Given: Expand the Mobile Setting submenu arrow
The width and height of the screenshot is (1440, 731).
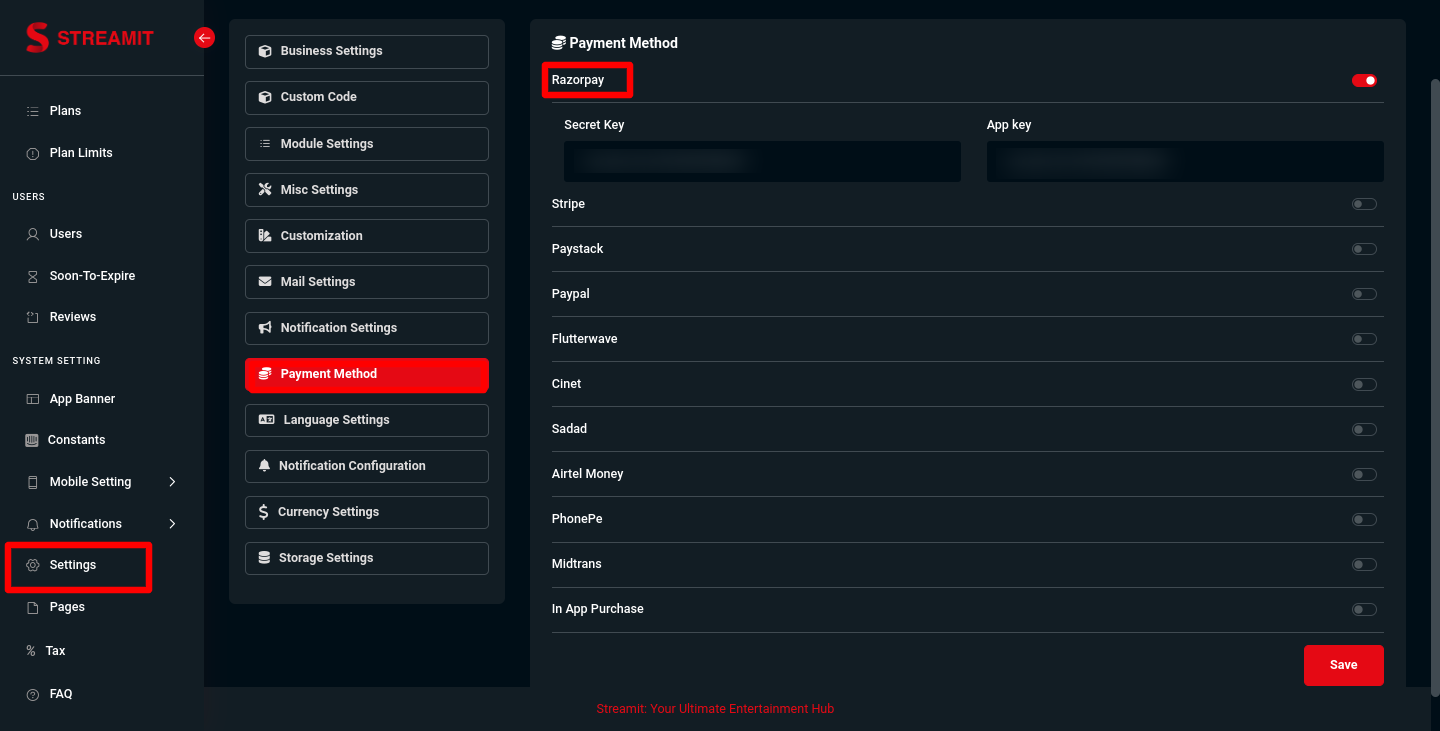Looking at the screenshot, I should (x=172, y=482).
